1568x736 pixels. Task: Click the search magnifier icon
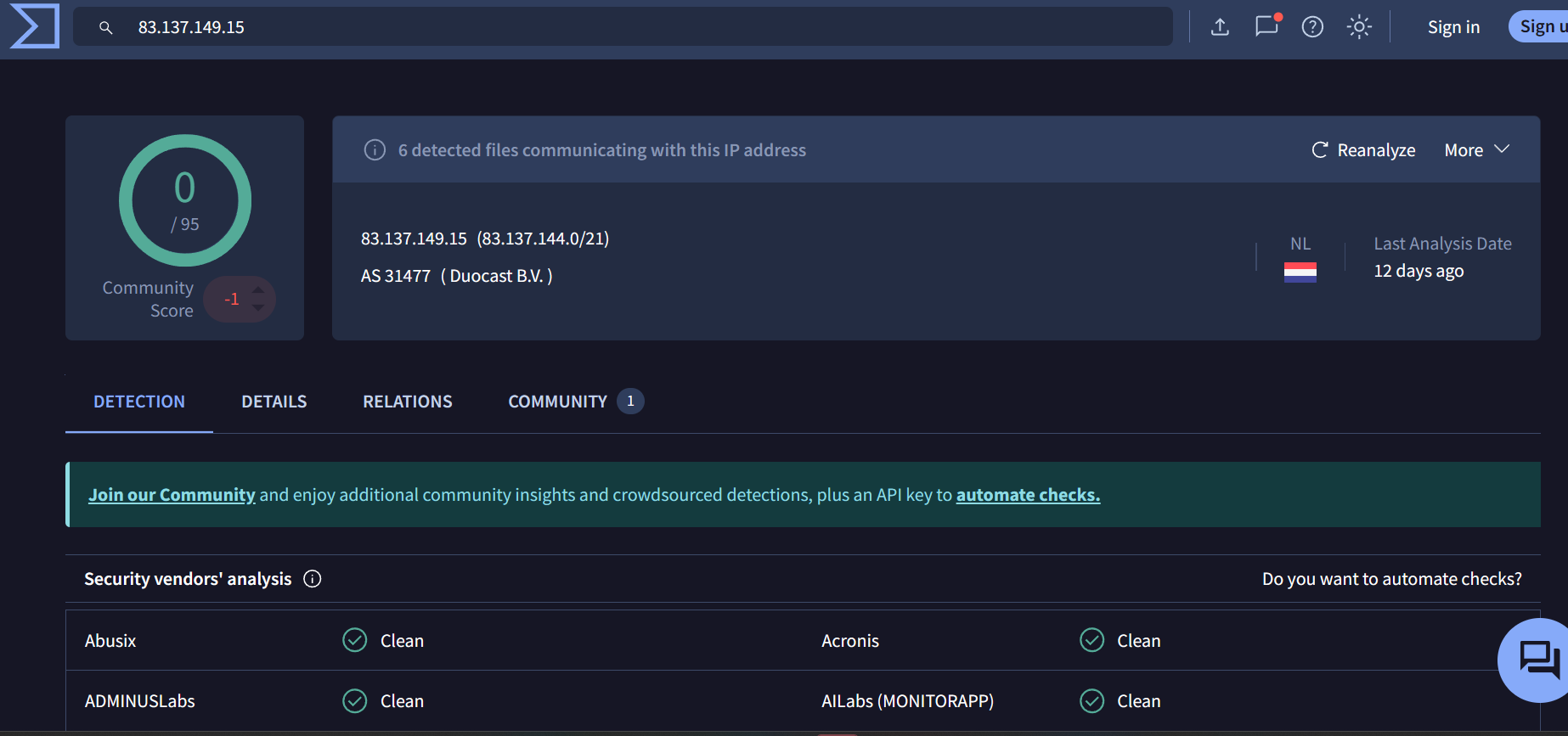106,28
